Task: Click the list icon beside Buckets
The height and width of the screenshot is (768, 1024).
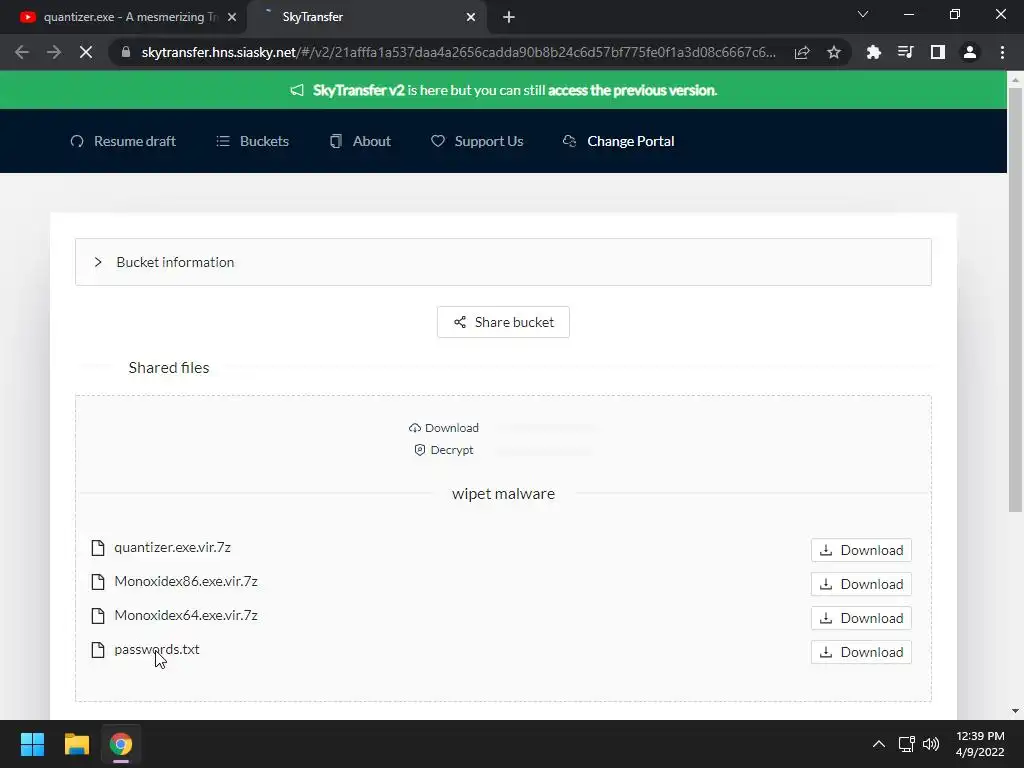Action: coord(223,141)
